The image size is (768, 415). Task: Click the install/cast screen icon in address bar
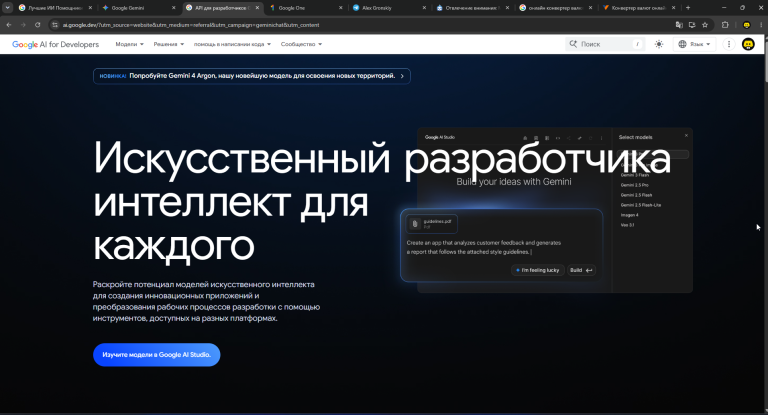pyautogui.click(x=692, y=24)
